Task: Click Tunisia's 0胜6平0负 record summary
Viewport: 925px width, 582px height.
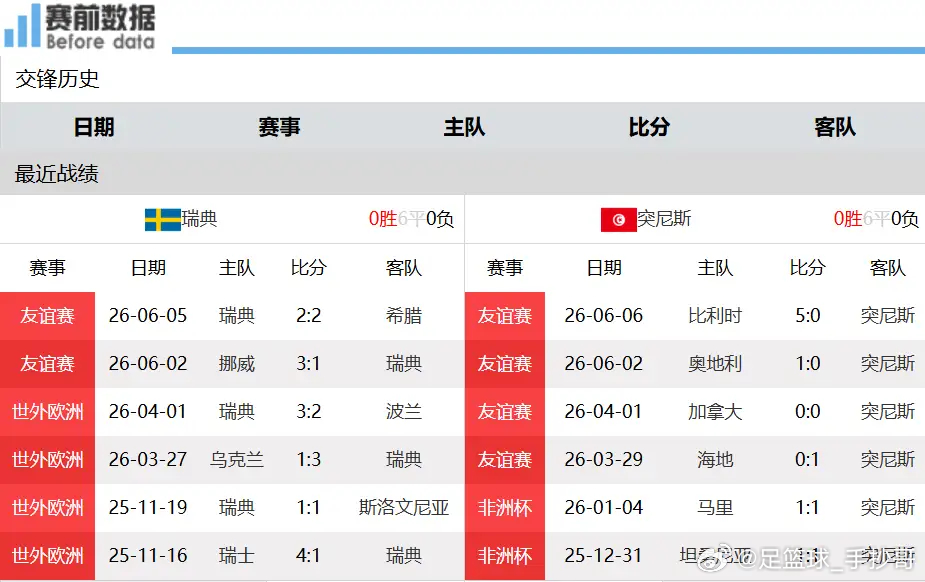Action: (876, 219)
